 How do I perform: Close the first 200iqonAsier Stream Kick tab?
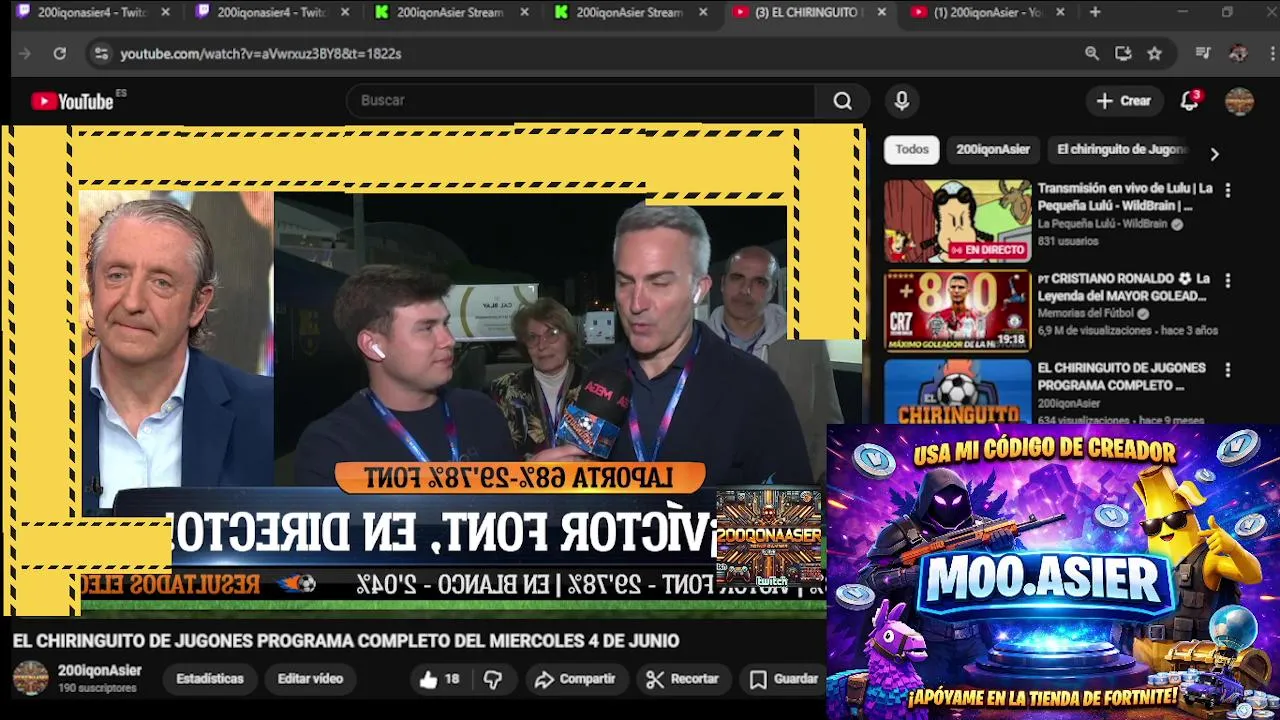pyautogui.click(x=524, y=12)
